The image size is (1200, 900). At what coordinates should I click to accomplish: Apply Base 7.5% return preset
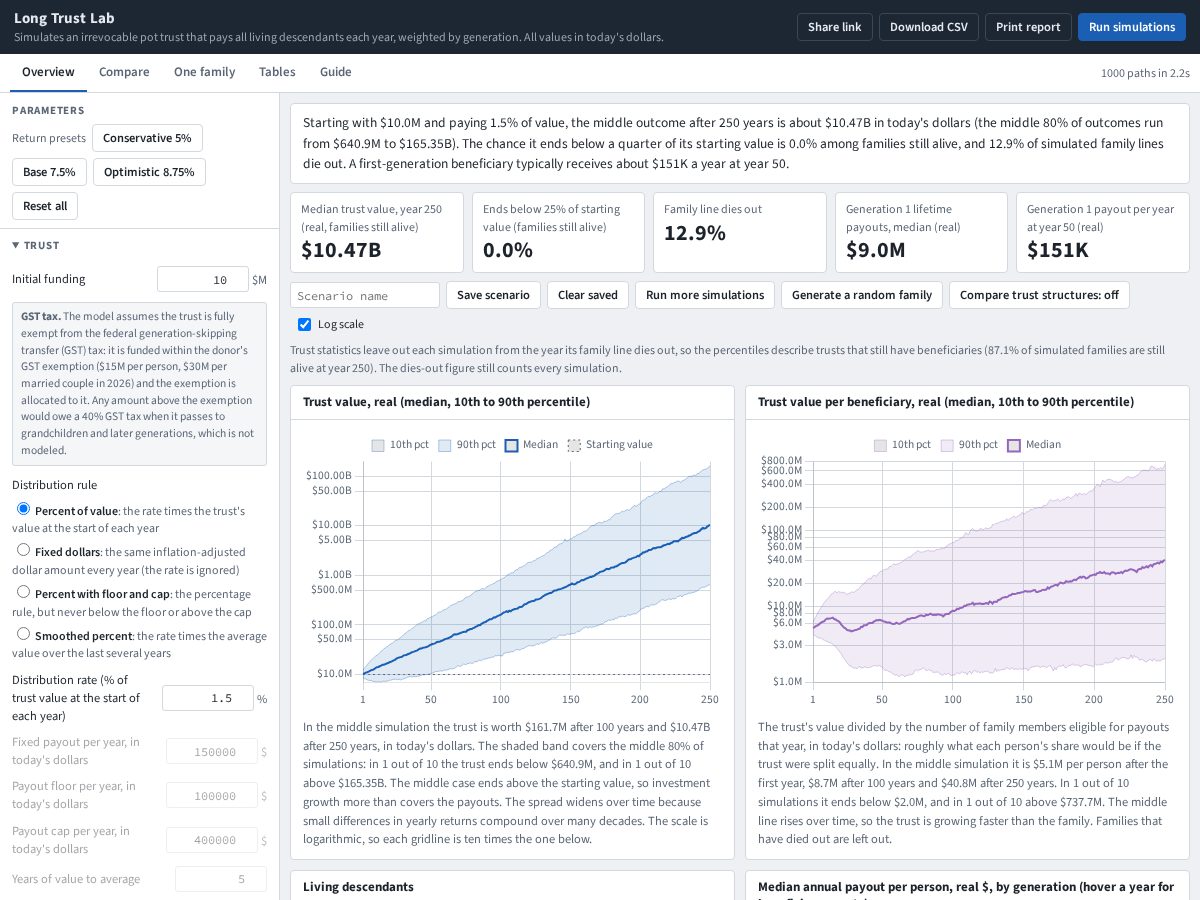point(50,172)
